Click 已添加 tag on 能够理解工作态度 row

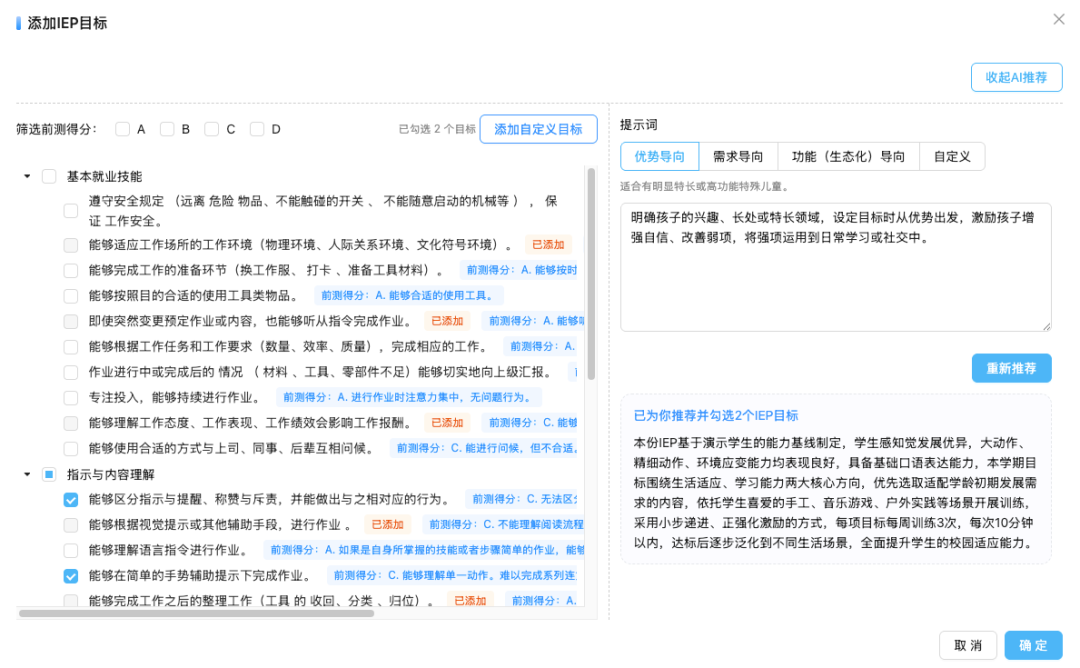[447, 423]
